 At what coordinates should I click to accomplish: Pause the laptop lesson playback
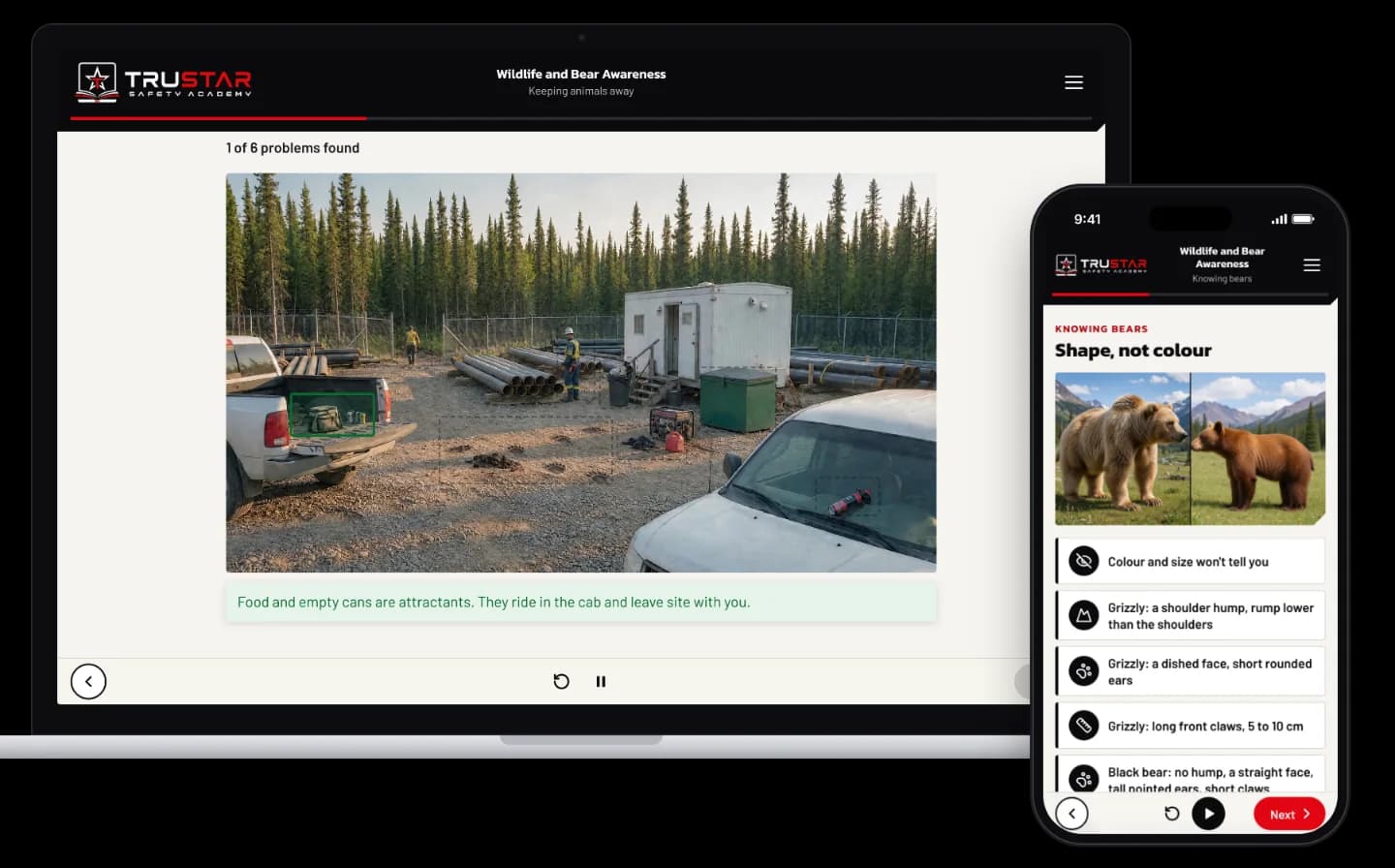click(601, 681)
